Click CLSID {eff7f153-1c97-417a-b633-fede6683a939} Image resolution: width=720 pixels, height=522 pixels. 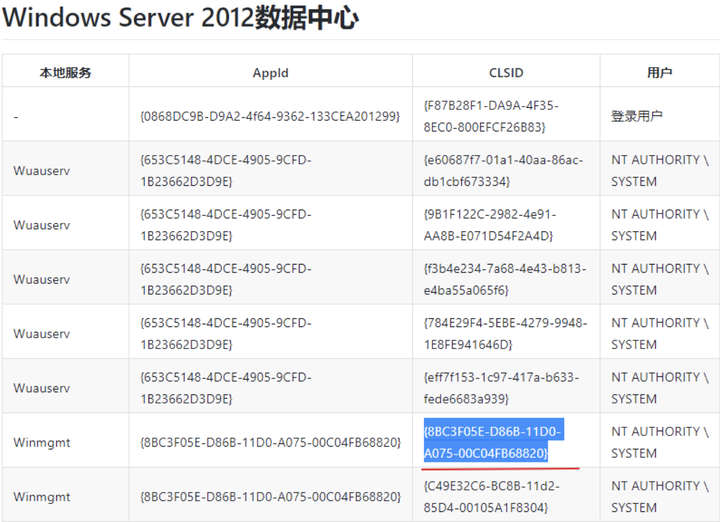pyautogui.click(x=501, y=388)
